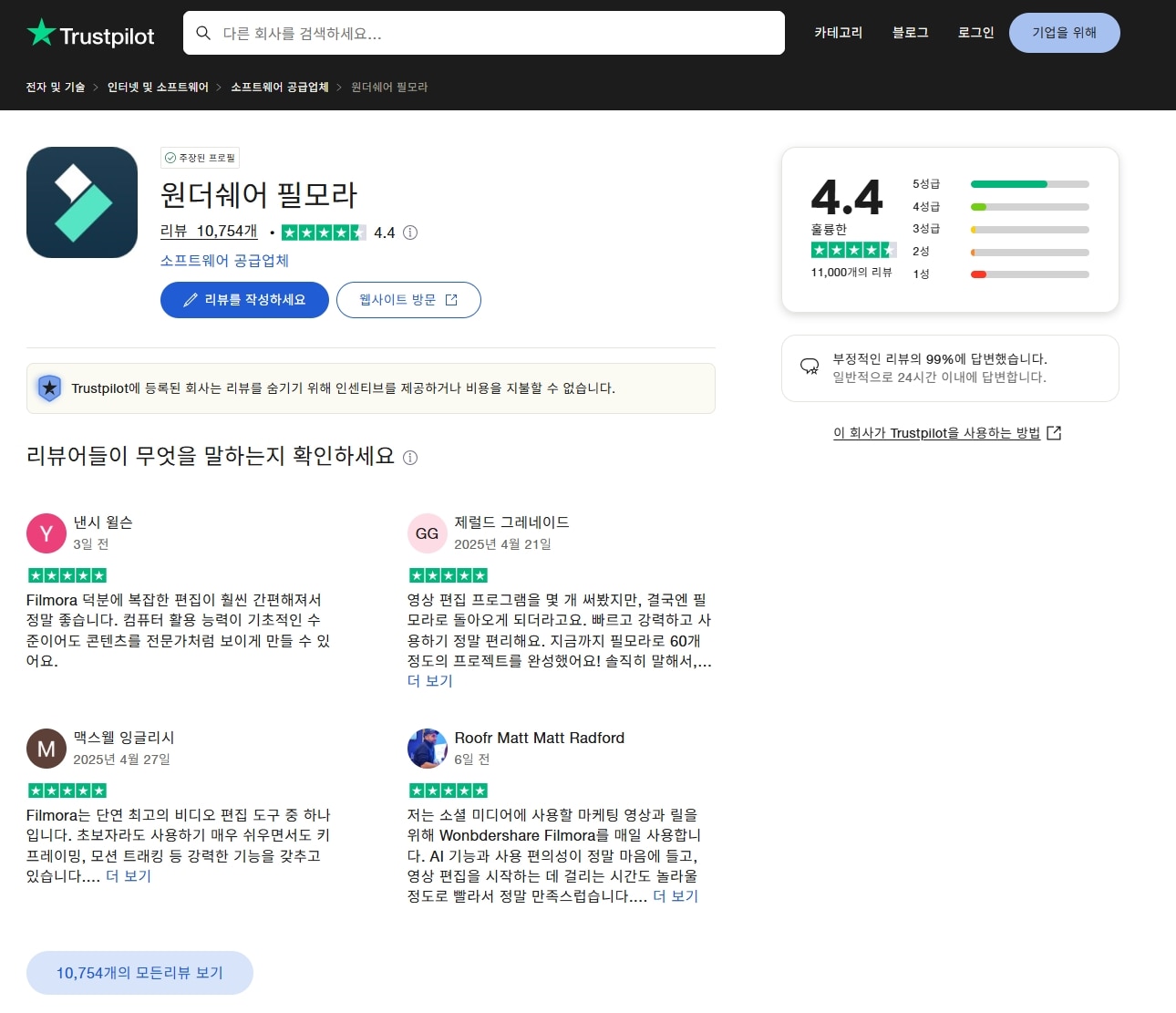Click the external link icon in 웹사이트 방문
1176x1013 pixels.
tap(451, 300)
